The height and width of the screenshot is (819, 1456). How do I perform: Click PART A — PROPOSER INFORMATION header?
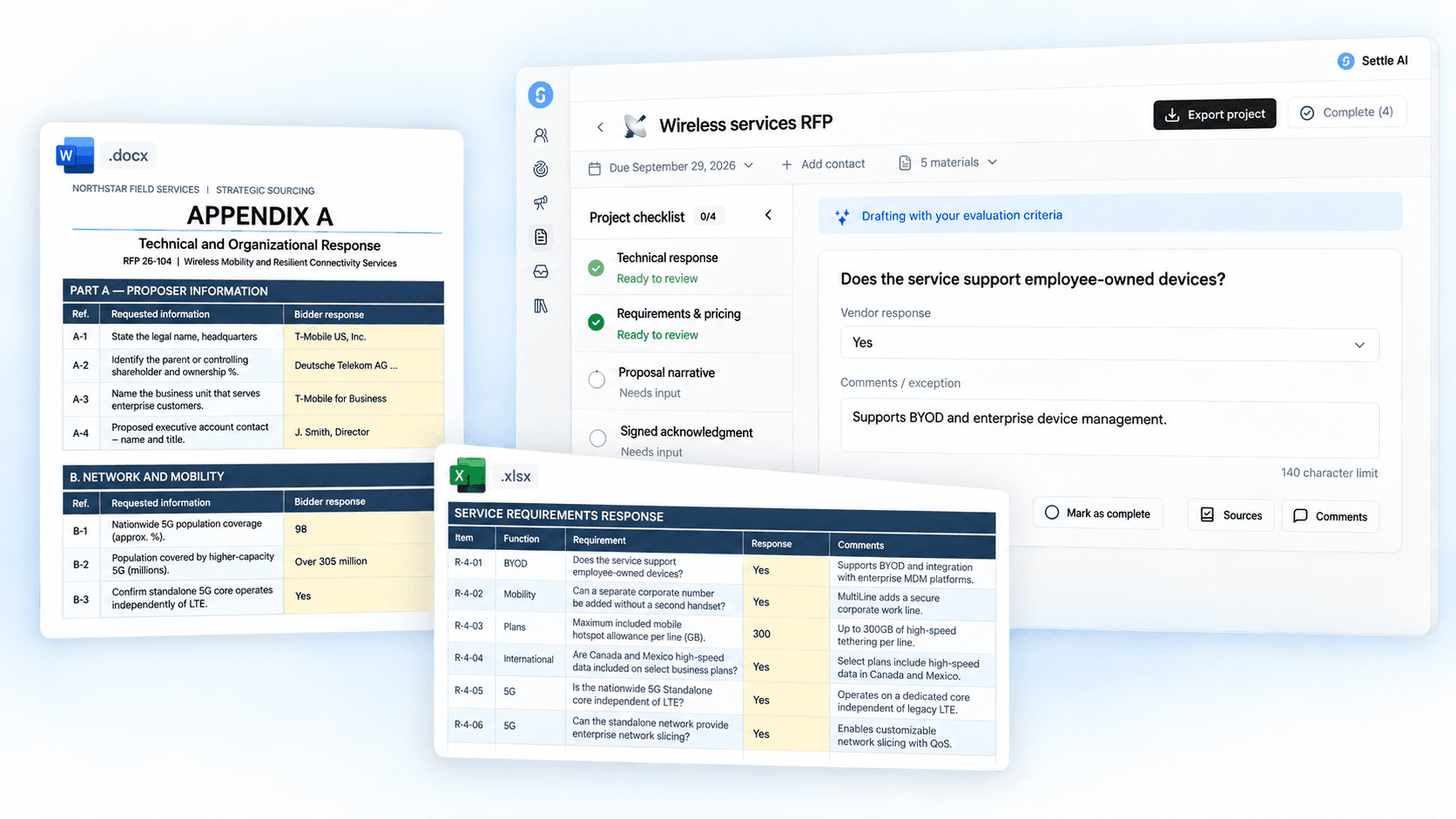tap(253, 291)
